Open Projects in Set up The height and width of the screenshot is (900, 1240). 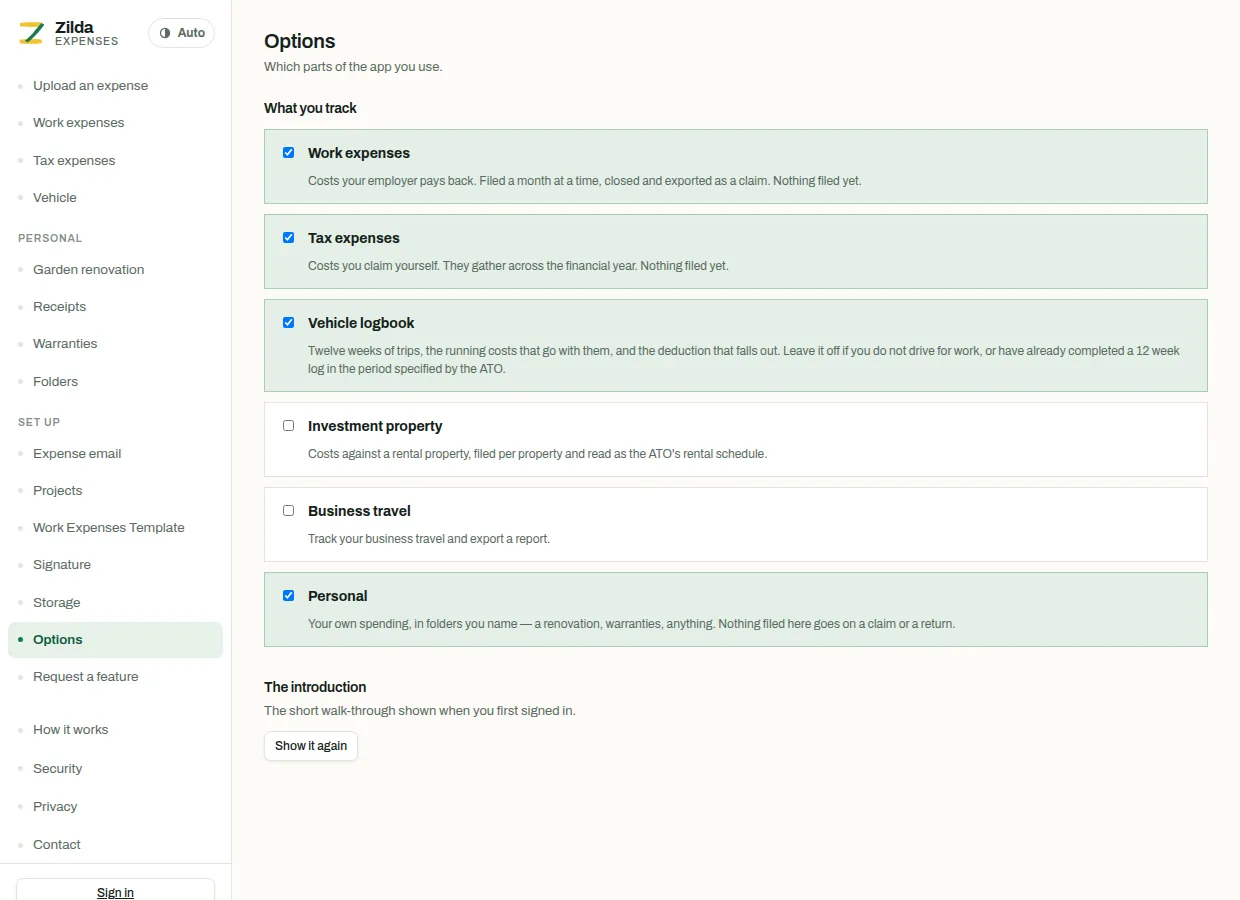pos(115,491)
